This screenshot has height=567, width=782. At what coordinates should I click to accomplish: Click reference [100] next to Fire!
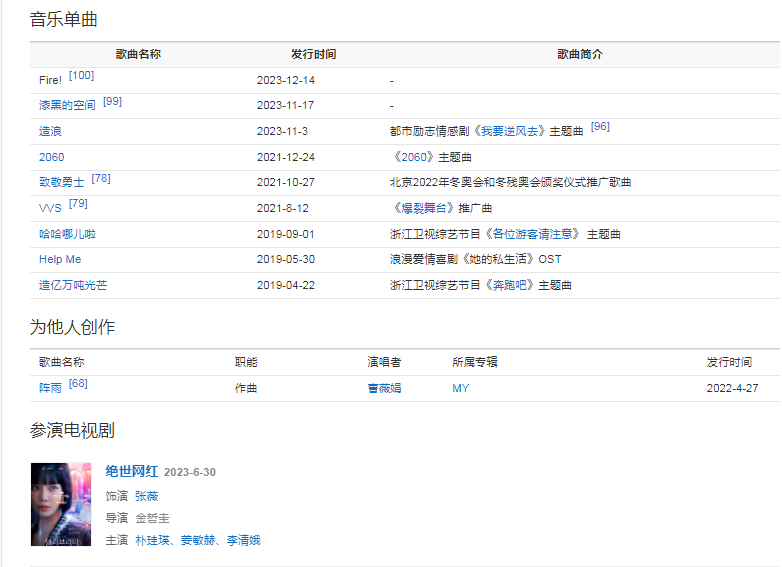82,76
